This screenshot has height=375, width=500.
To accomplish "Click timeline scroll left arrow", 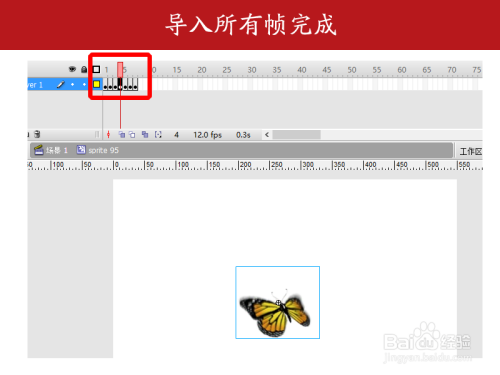I will (267, 135).
